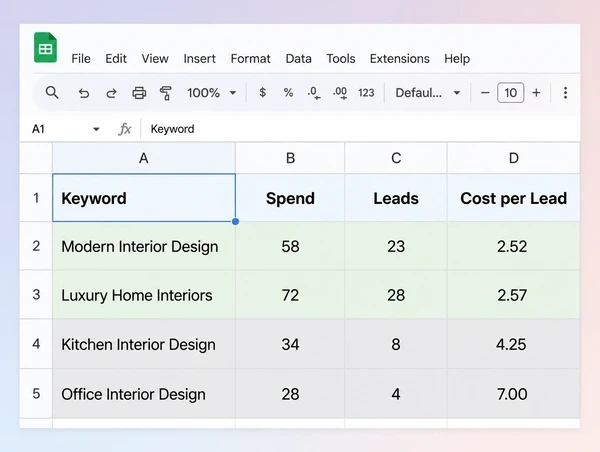Image resolution: width=600 pixels, height=452 pixels.
Task: Select the Leads value 4 in row 5
Action: (396, 393)
